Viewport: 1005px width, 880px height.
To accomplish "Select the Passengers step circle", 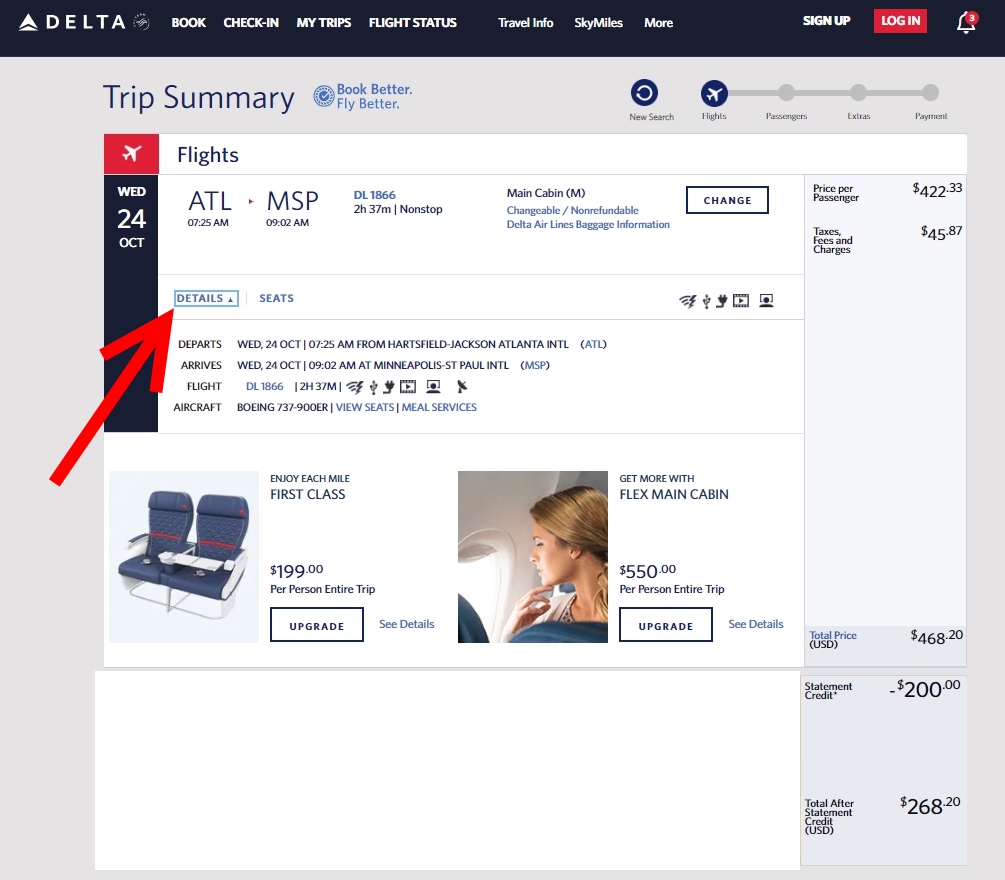I will (786, 93).
